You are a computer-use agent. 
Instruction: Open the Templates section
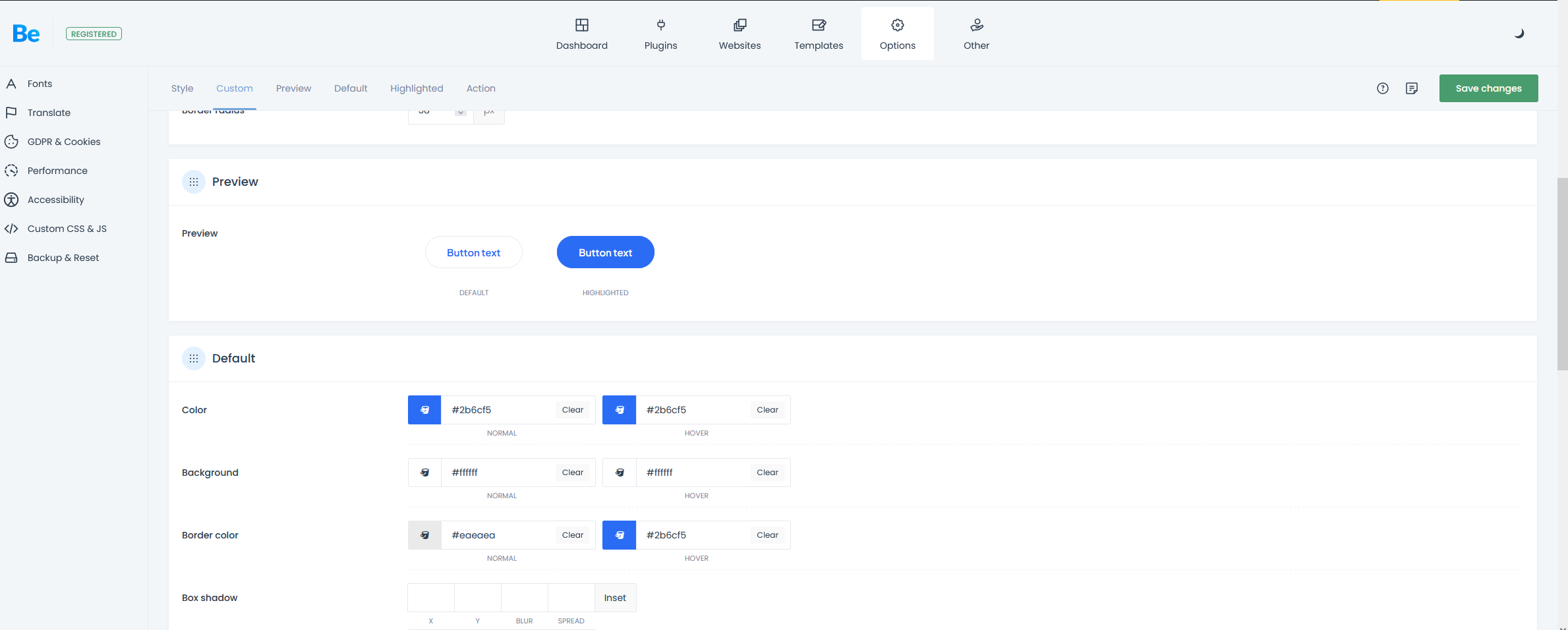(819, 34)
